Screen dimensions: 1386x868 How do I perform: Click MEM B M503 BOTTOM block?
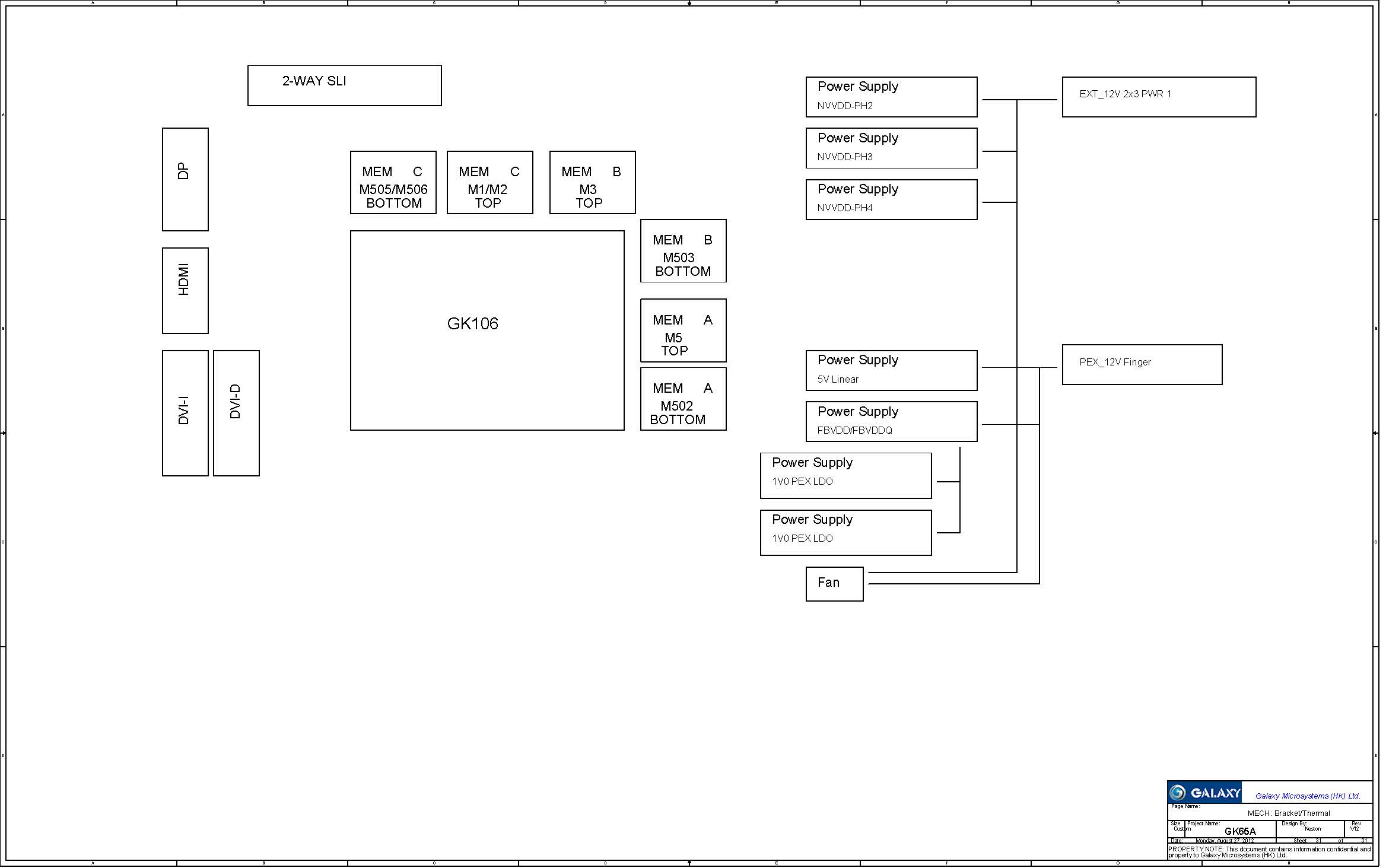(683, 250)
